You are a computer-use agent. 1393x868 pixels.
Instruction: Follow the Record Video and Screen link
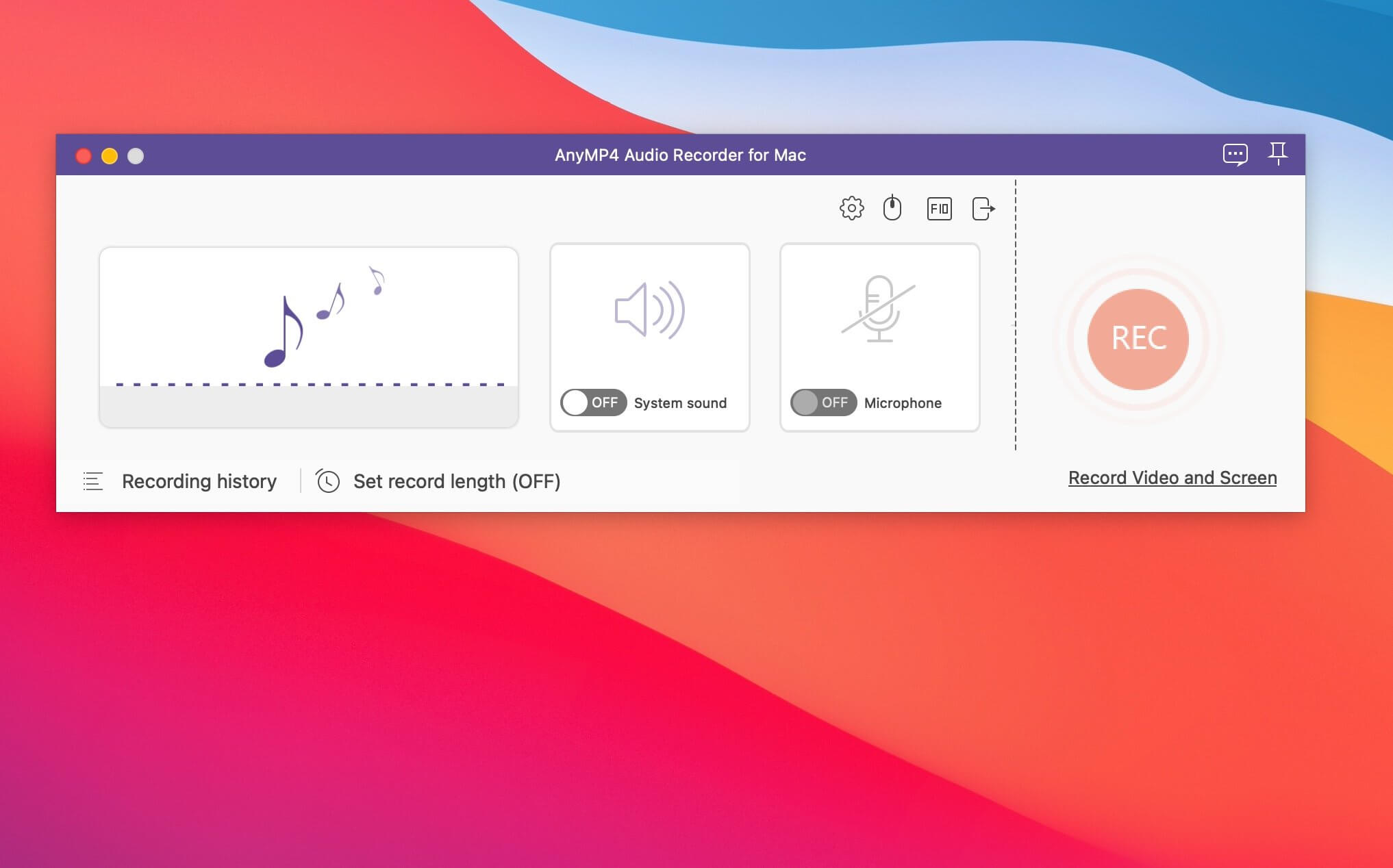pos(1172,478)
